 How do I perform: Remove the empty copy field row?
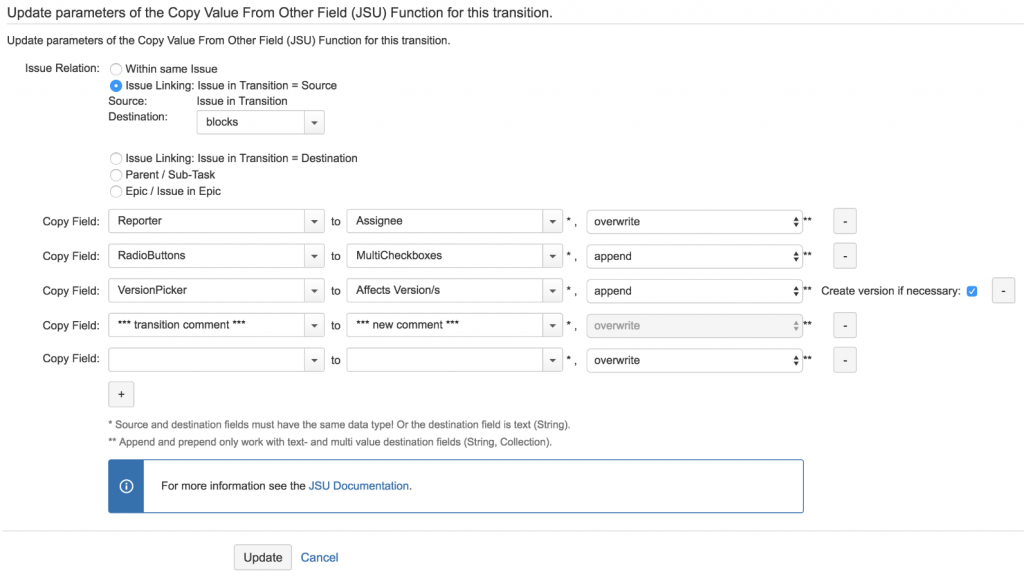click(844, 360)
